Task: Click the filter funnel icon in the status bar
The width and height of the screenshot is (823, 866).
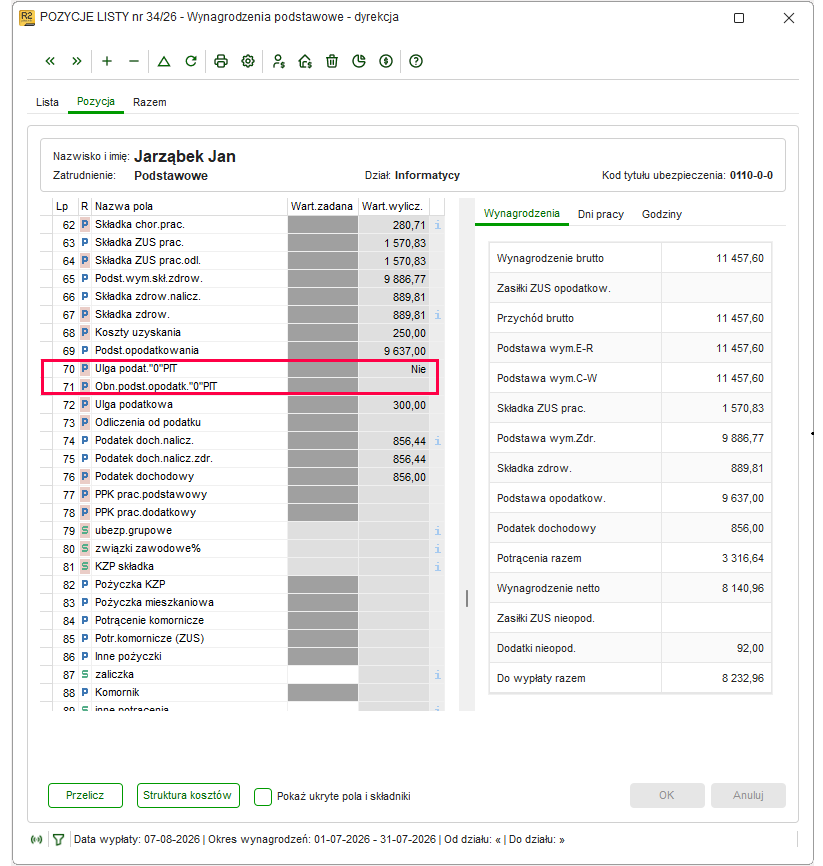Action: pyautogui.click(x=58, y=839)
